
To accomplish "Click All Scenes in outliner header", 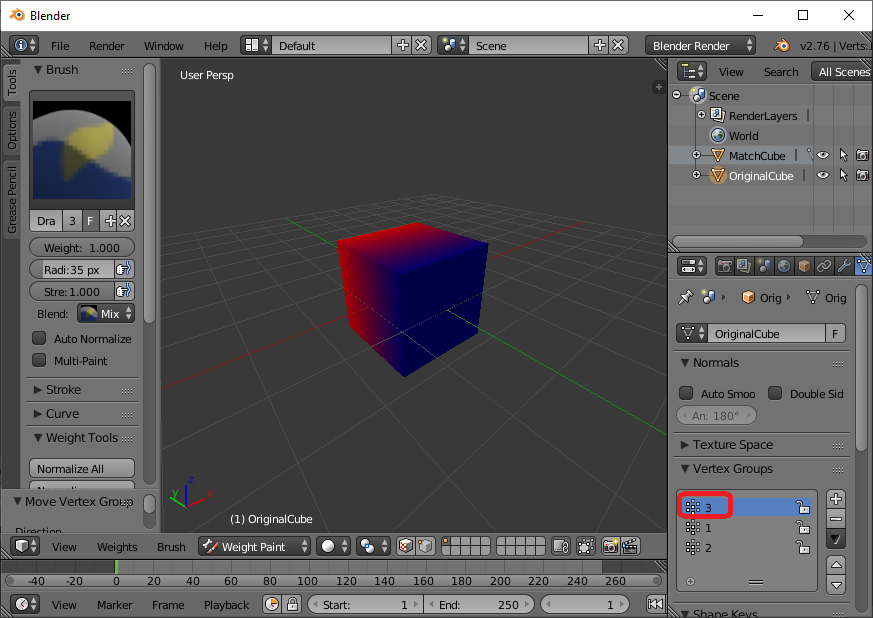I will click(842, 72).
